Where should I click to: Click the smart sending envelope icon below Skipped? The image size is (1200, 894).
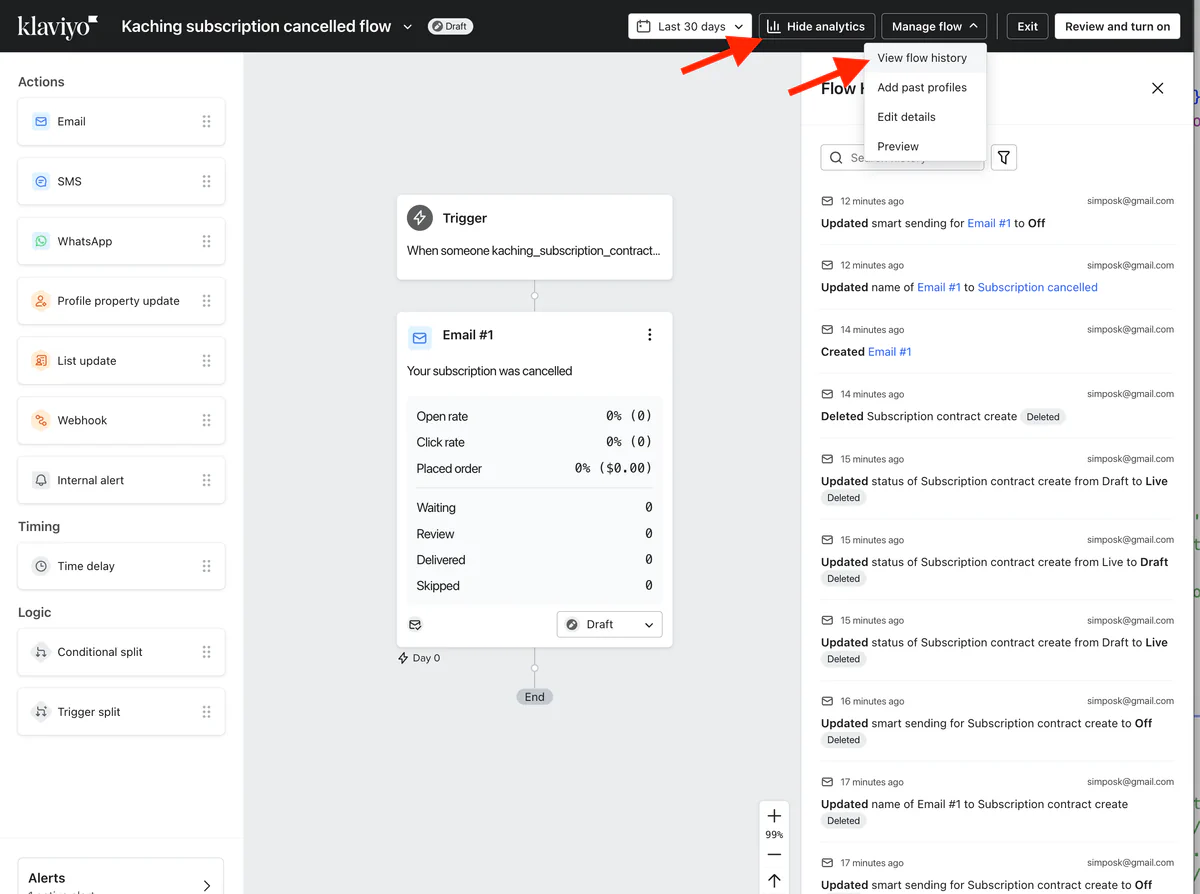click(415, 624)
